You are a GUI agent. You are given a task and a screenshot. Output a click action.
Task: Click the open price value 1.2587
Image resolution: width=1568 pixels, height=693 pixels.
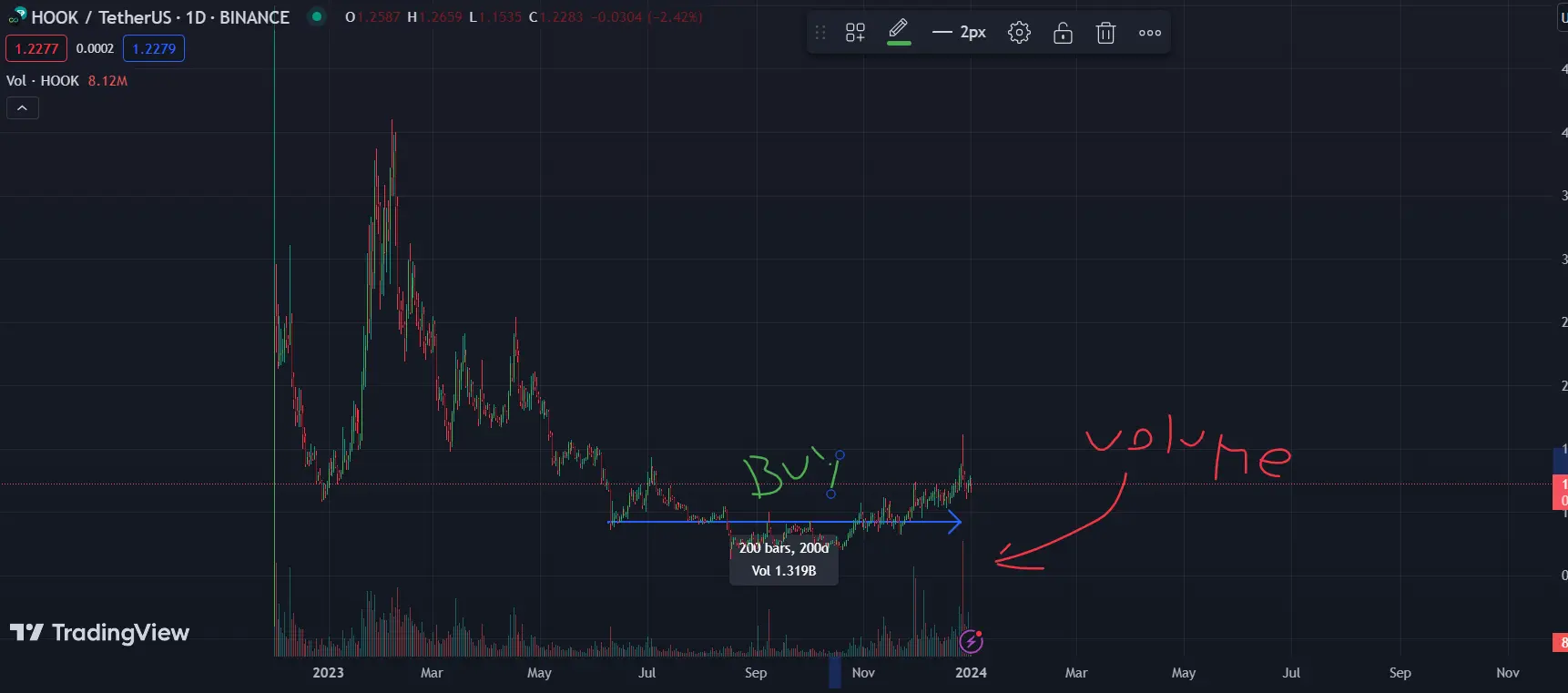pyautogui.click(x=378, y=17)
